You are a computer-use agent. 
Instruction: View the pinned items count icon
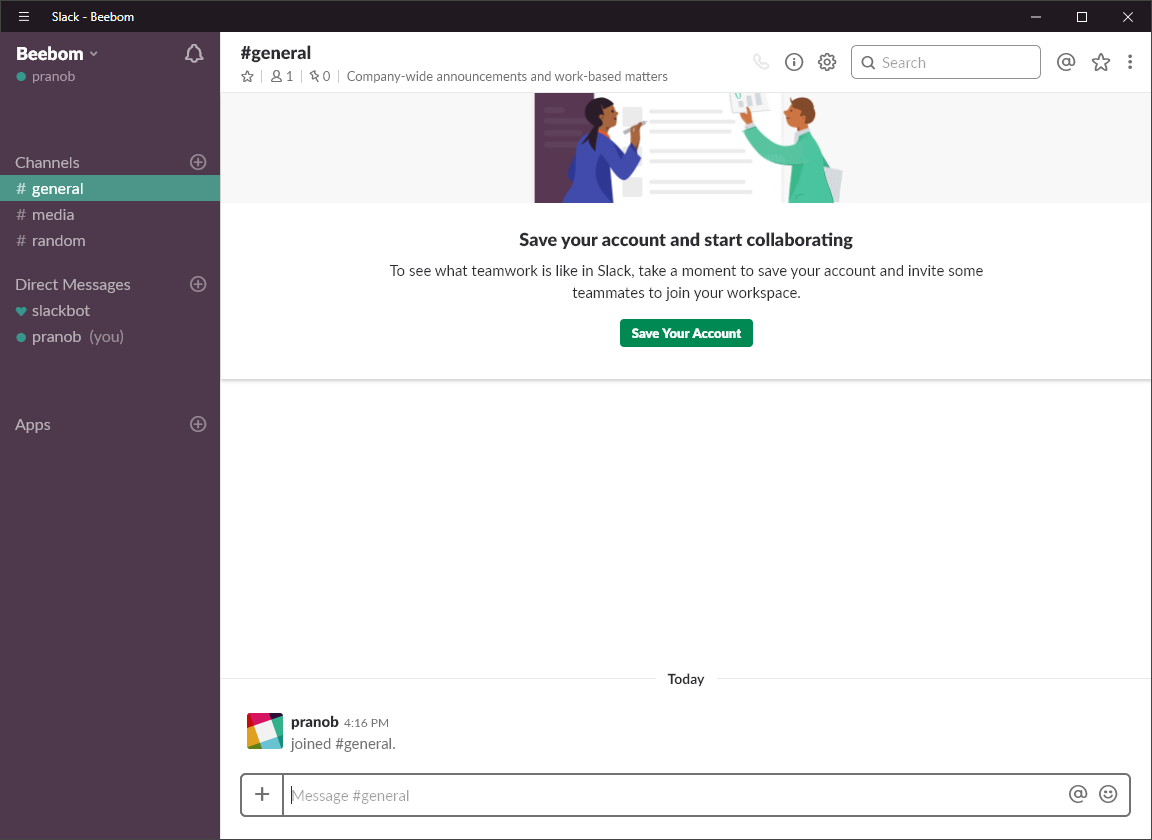coord(320,76)
